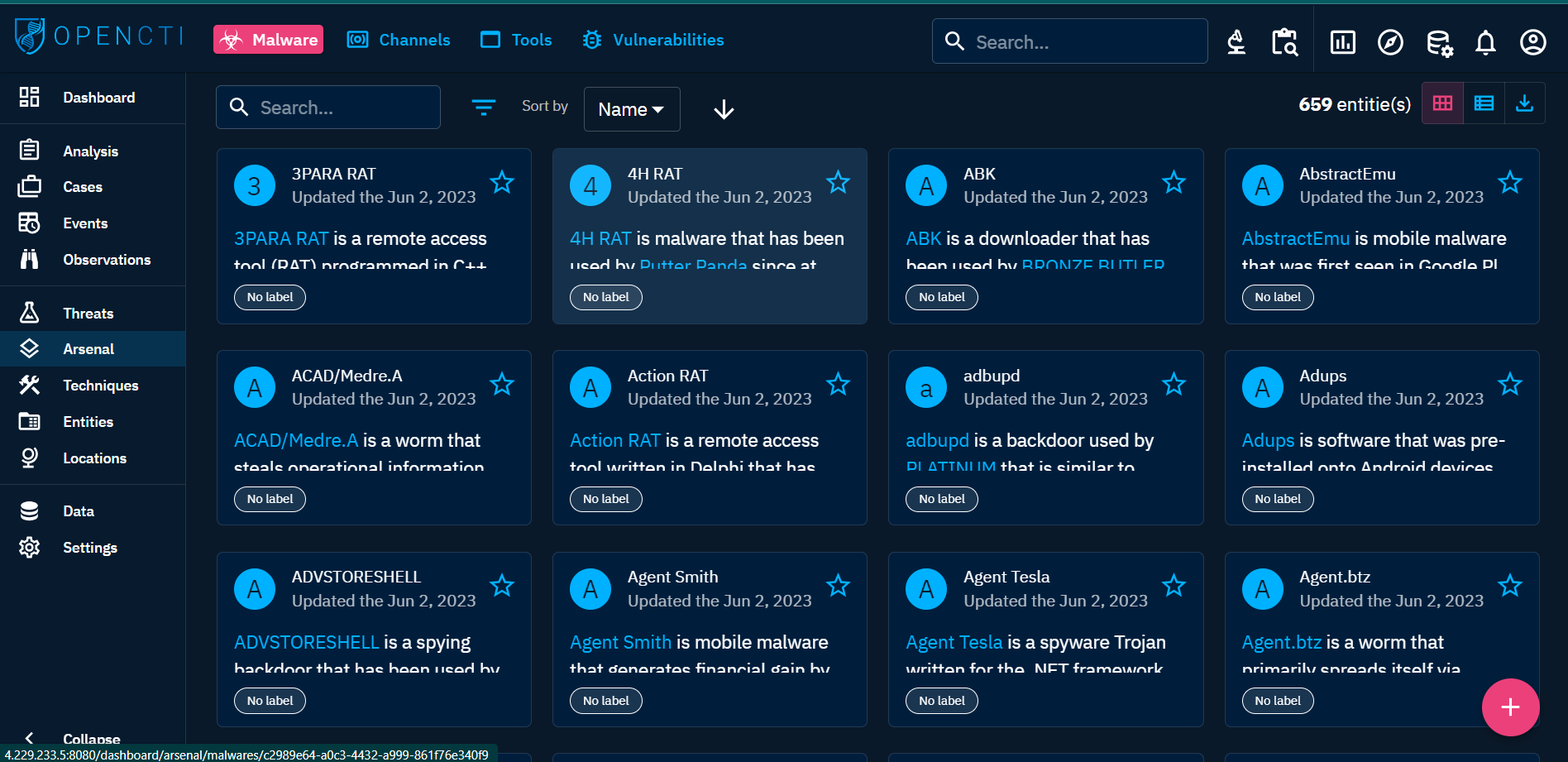Open the Sort by Name dropdown
Image resolution: width=1568 pixels, height=762 pixels.
point(632,109)
